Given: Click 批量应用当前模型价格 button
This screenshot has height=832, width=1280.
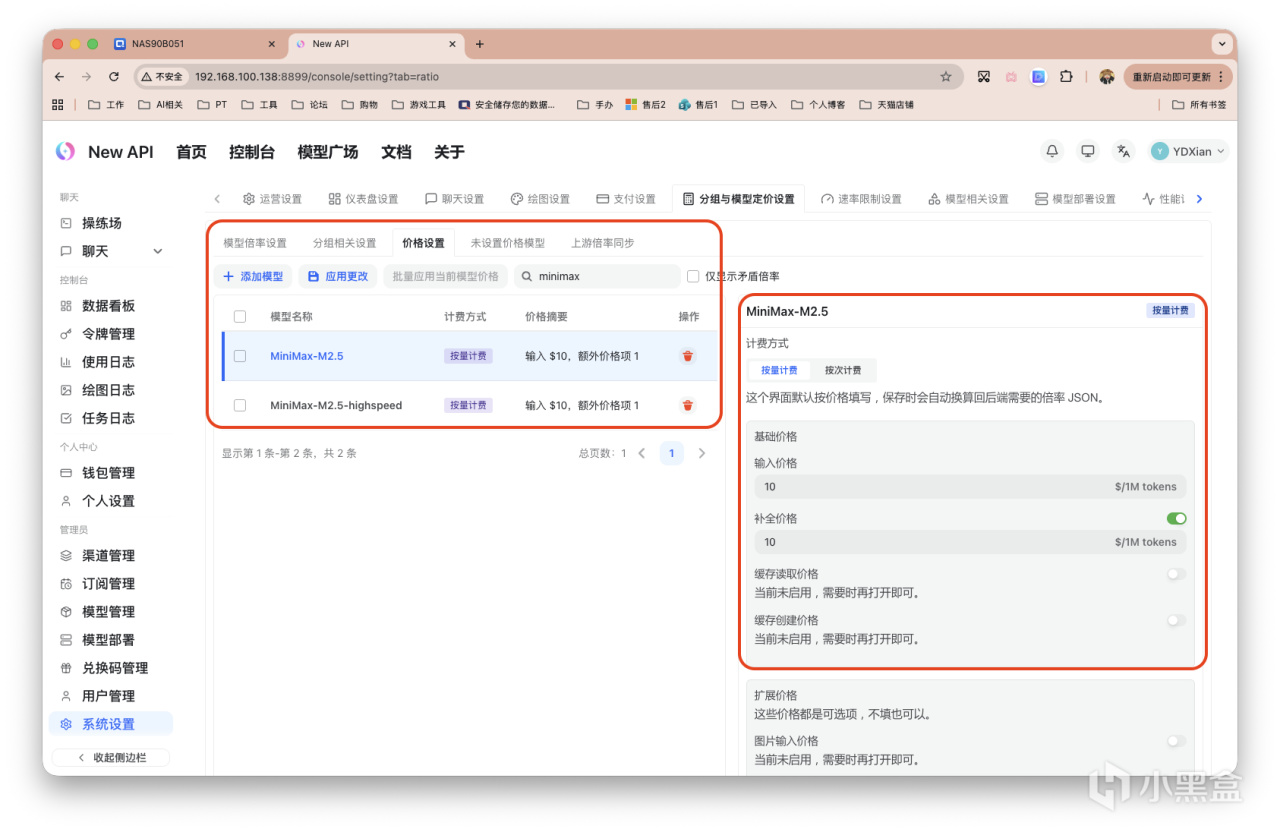Looking at the screenshot, I should 445,276.
